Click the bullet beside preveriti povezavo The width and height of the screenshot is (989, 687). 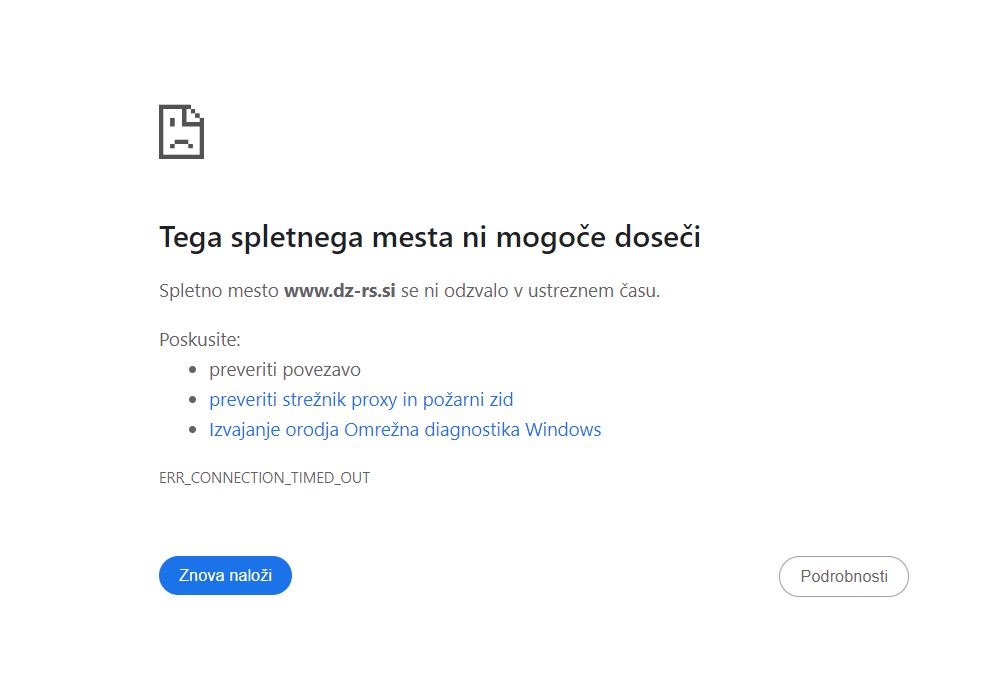[x=193, y=368]
